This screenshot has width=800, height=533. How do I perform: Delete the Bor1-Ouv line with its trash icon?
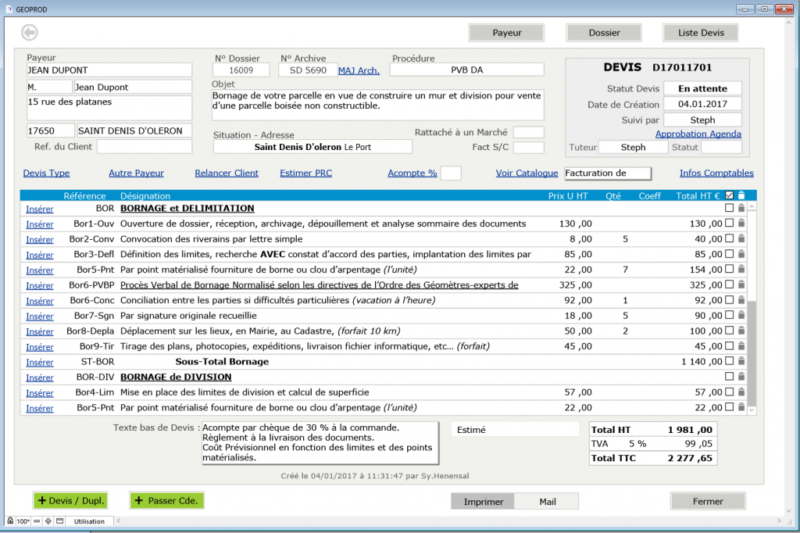click(x=741, y=224)
